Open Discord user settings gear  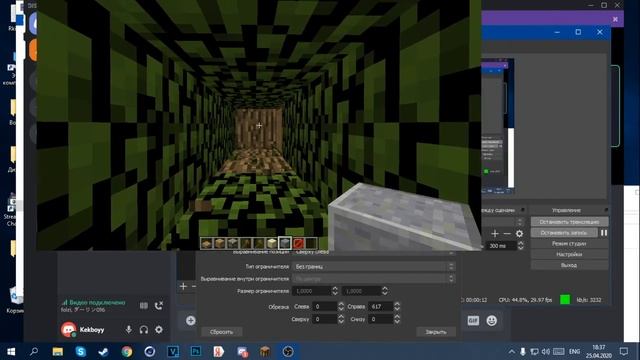click(x=159, y=329)
